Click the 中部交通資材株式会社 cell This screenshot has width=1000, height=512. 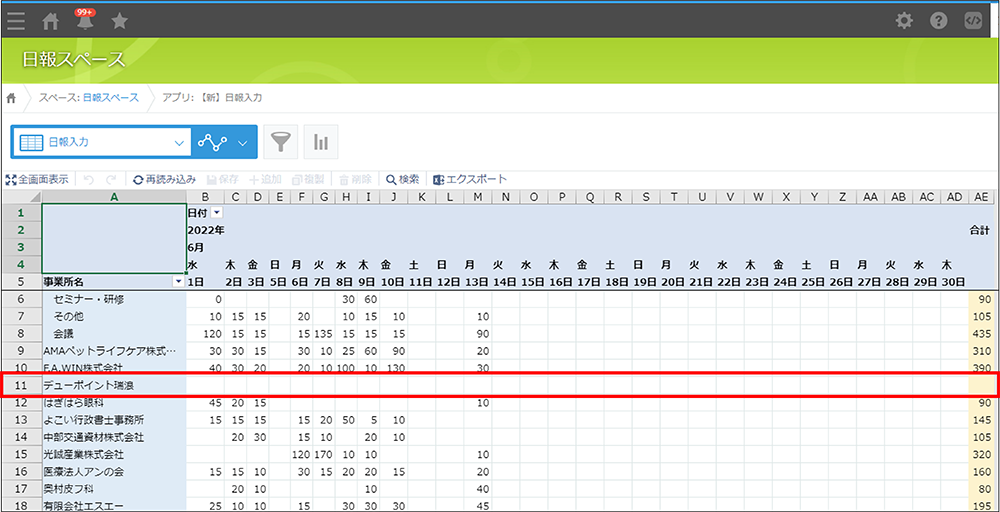(x=114, y=437)
